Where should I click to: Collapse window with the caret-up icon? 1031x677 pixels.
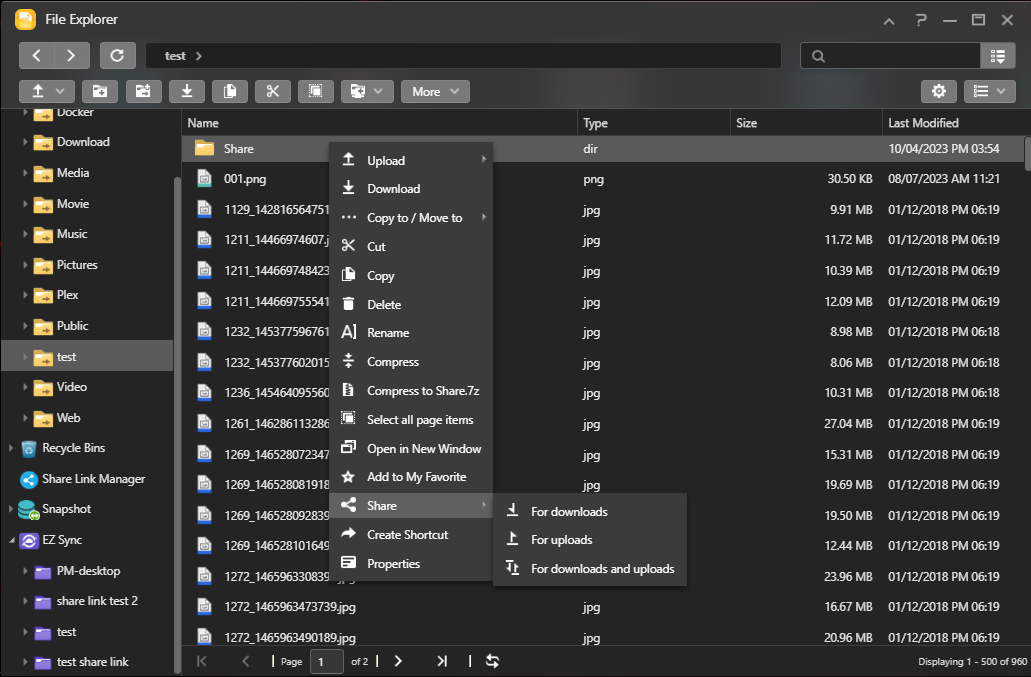pyautogui.click(x=889, y=21)
